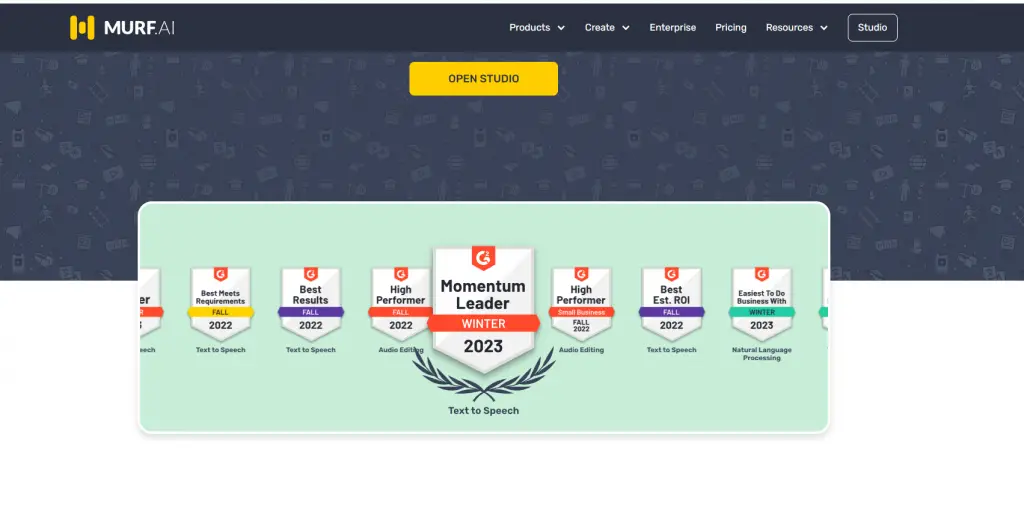Click the Best Est. ROI badge
Screen dimensions: 1024x509
pyautogui.click(x=671, y=304)
